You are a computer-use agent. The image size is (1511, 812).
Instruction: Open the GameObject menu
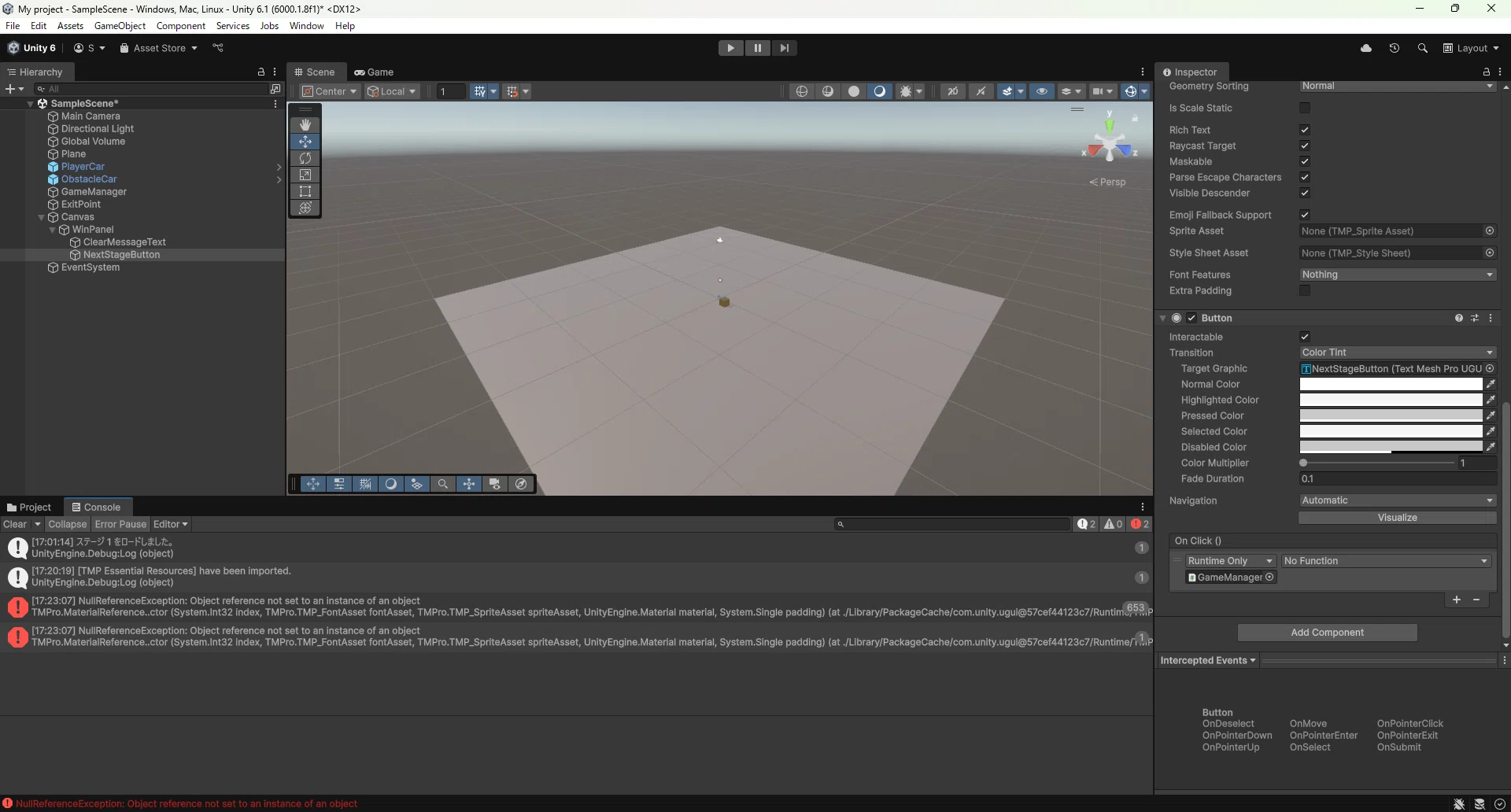(120, 26)
